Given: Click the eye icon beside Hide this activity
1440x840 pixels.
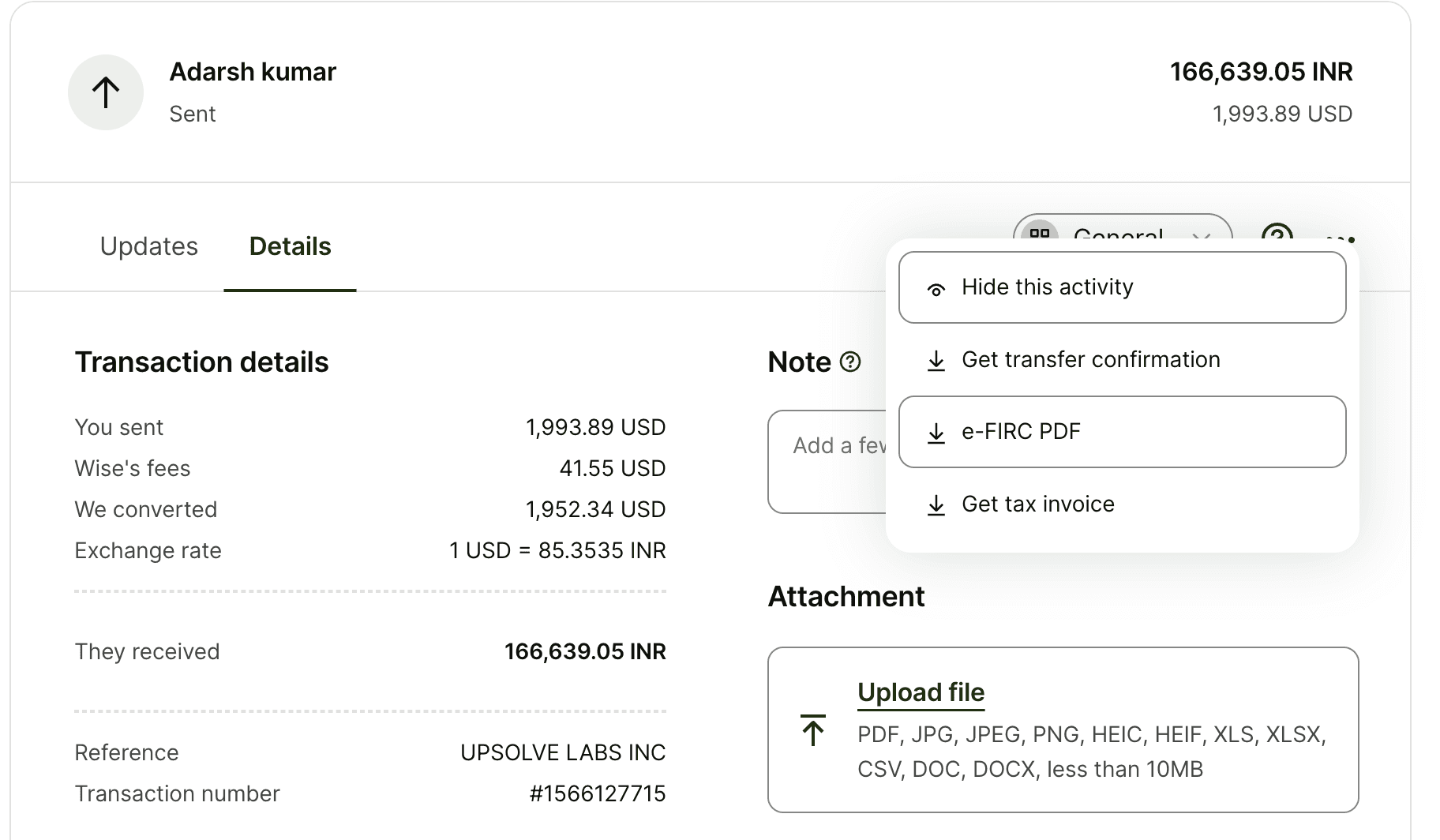Looking at the screenshot, I should [x=936, y=289].
